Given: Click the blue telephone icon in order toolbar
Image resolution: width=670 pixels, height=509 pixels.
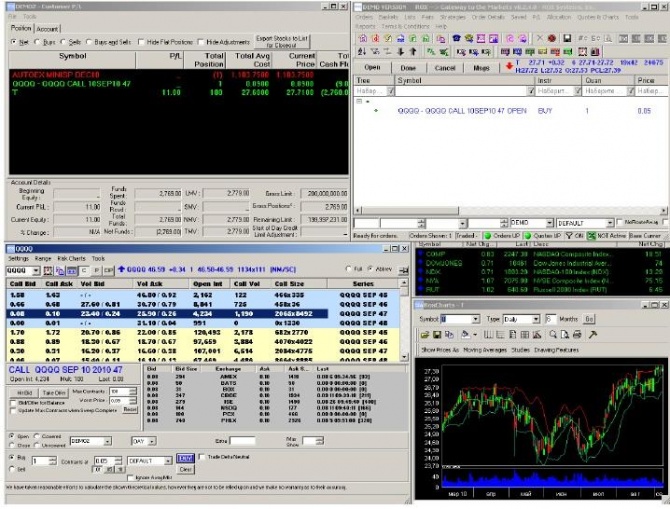Looking at the screenshot, I should pyautogui.click(x=456, y=38).
